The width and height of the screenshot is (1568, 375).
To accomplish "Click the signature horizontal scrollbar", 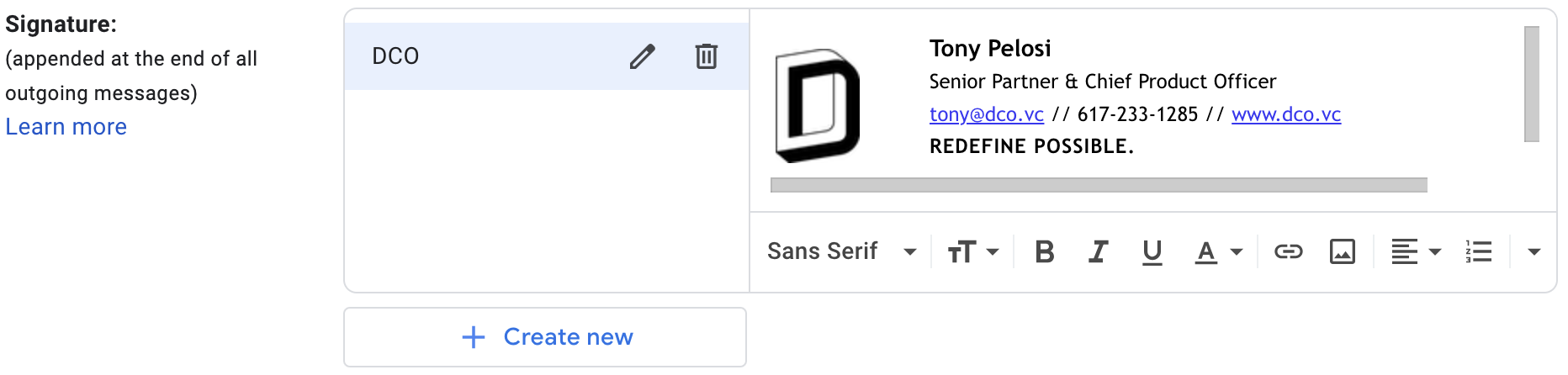I will tap(1099, 185).
